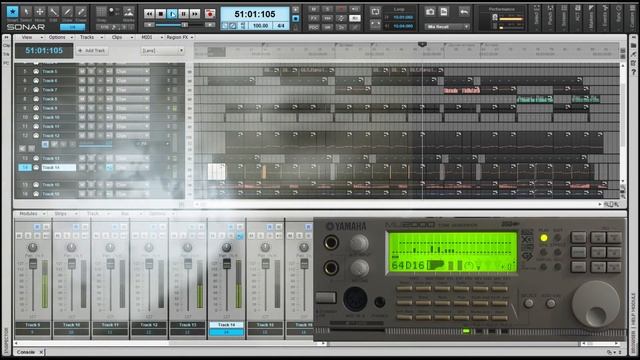640x360 pixels.
Task: Mute Track 5 in track list
Action: [x=82, y=71]
